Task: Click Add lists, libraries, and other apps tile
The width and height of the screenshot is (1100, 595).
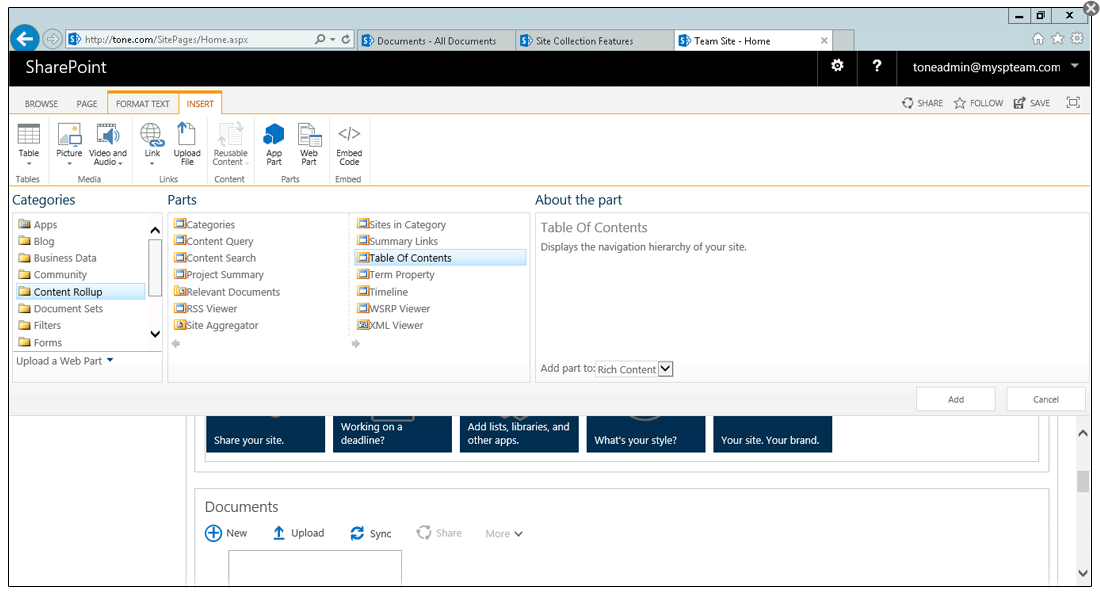Action: click(x=519, y=434)
